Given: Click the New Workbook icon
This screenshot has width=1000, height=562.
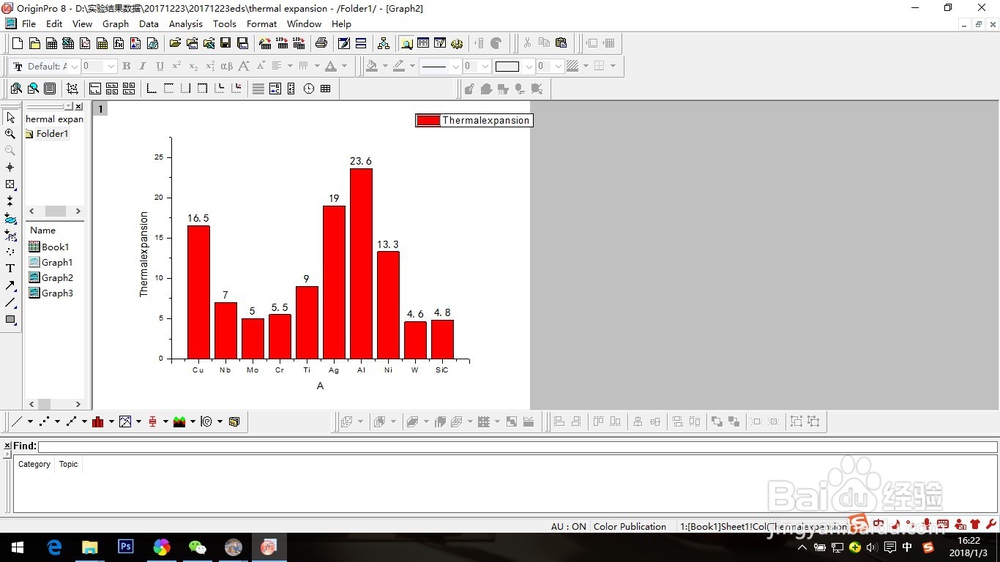Looking at the screenshot, I should click(x=52, y=43).
